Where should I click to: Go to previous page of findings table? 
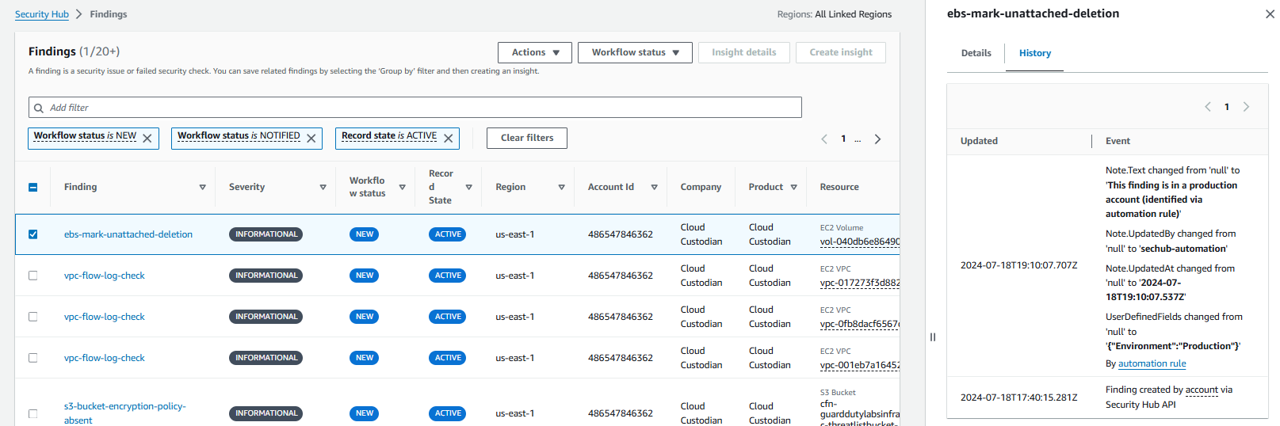point(824,139)
